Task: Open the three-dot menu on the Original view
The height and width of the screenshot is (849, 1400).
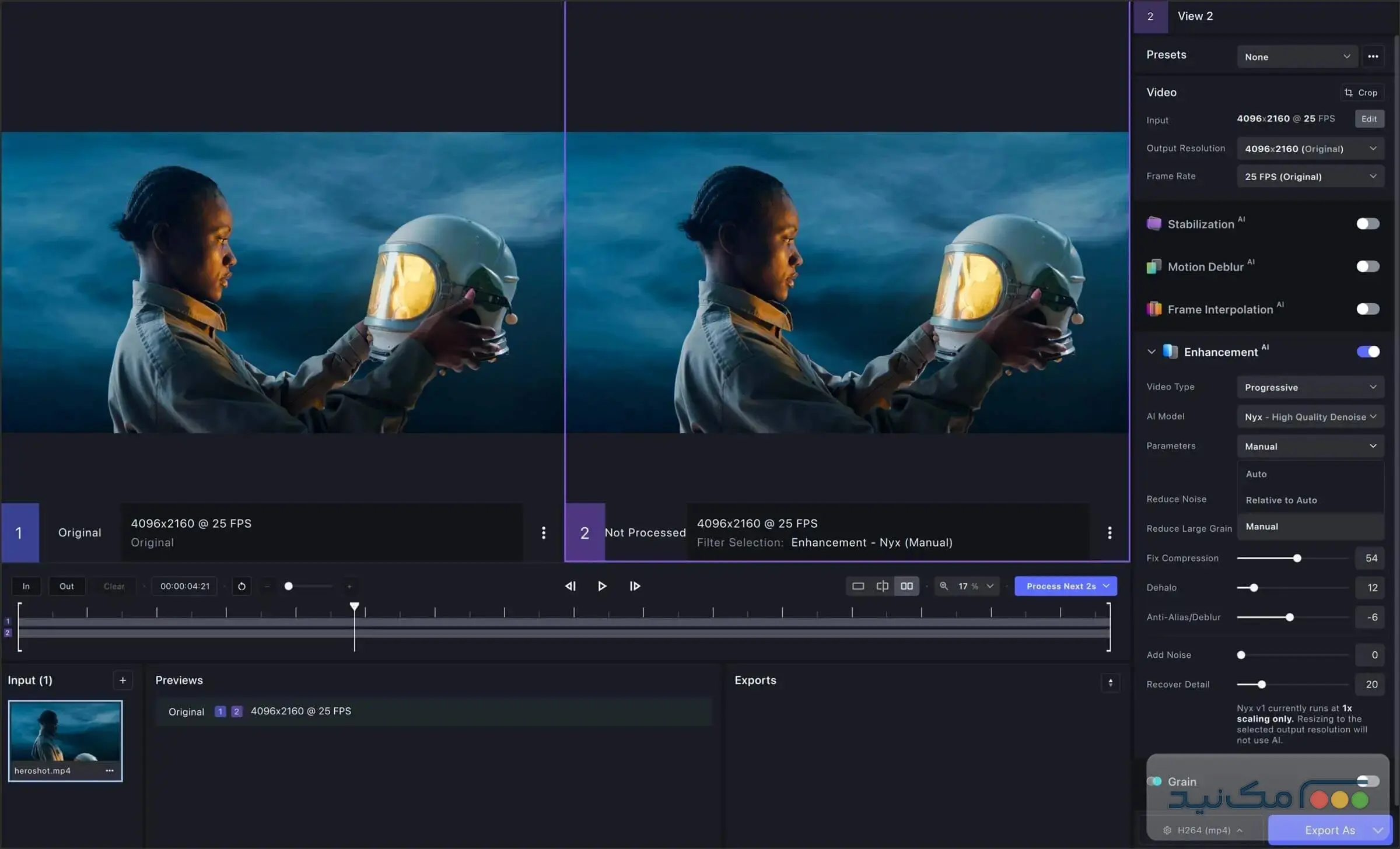Action: point(543,532)
